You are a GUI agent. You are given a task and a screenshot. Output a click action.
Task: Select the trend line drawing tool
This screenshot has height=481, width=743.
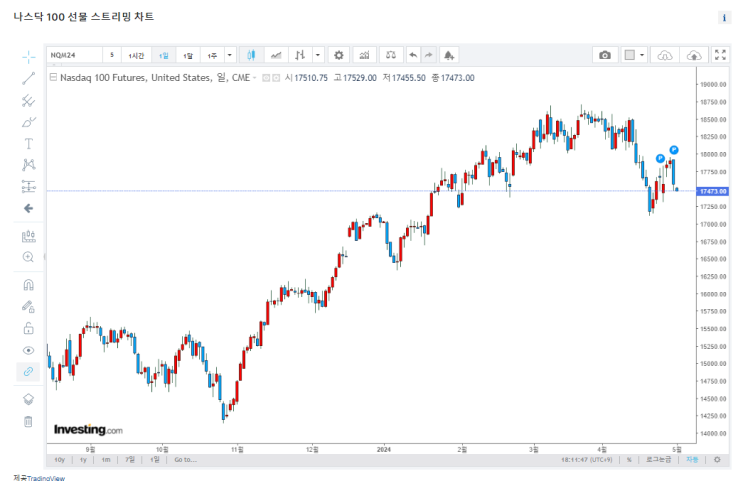point(28,78)
